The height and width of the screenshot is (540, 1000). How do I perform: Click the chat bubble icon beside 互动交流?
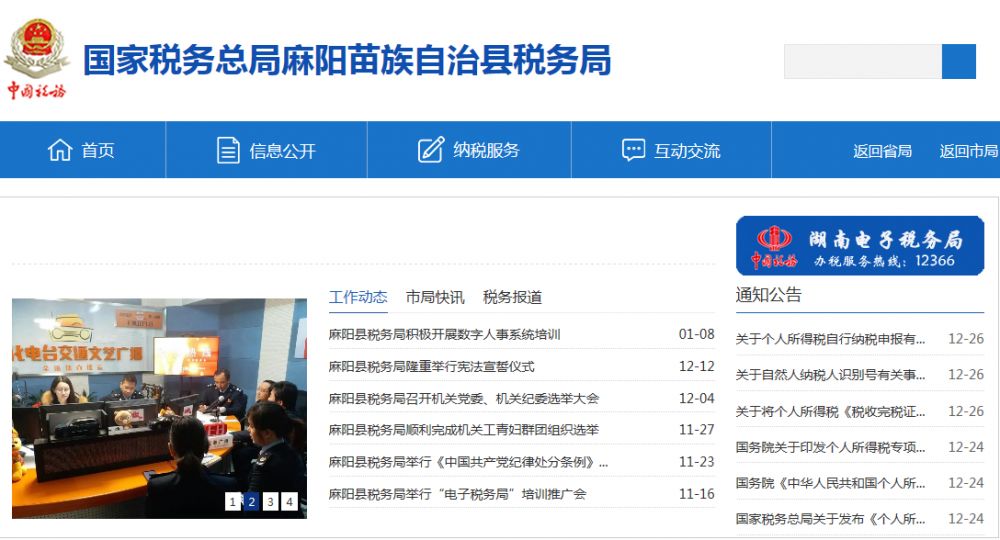[633, 150]
